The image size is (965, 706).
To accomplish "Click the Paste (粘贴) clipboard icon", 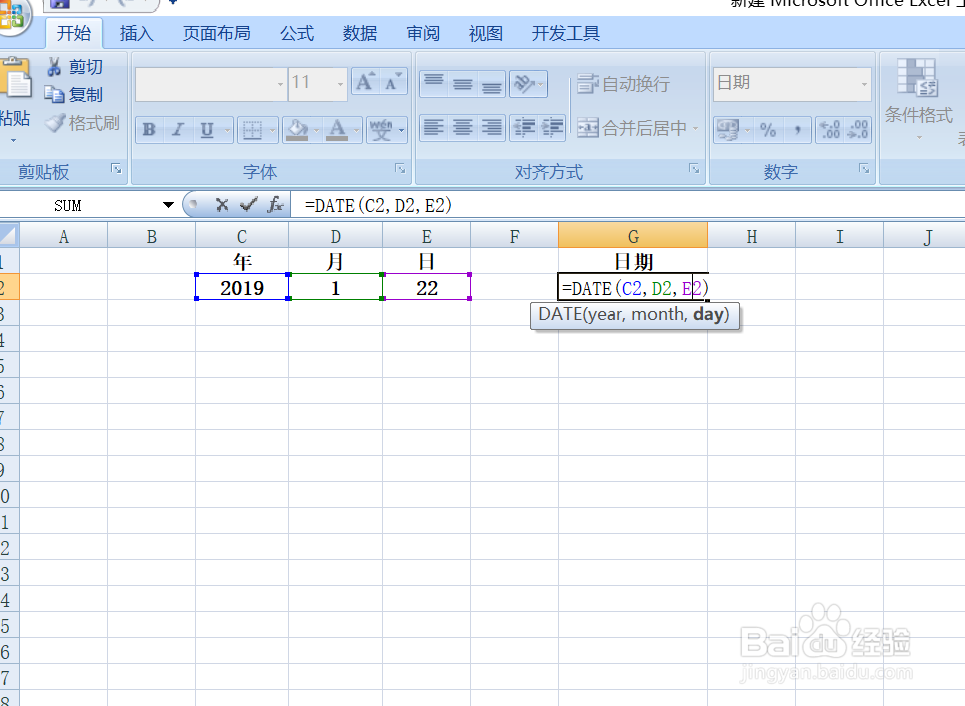I will (x=16, y=78).
